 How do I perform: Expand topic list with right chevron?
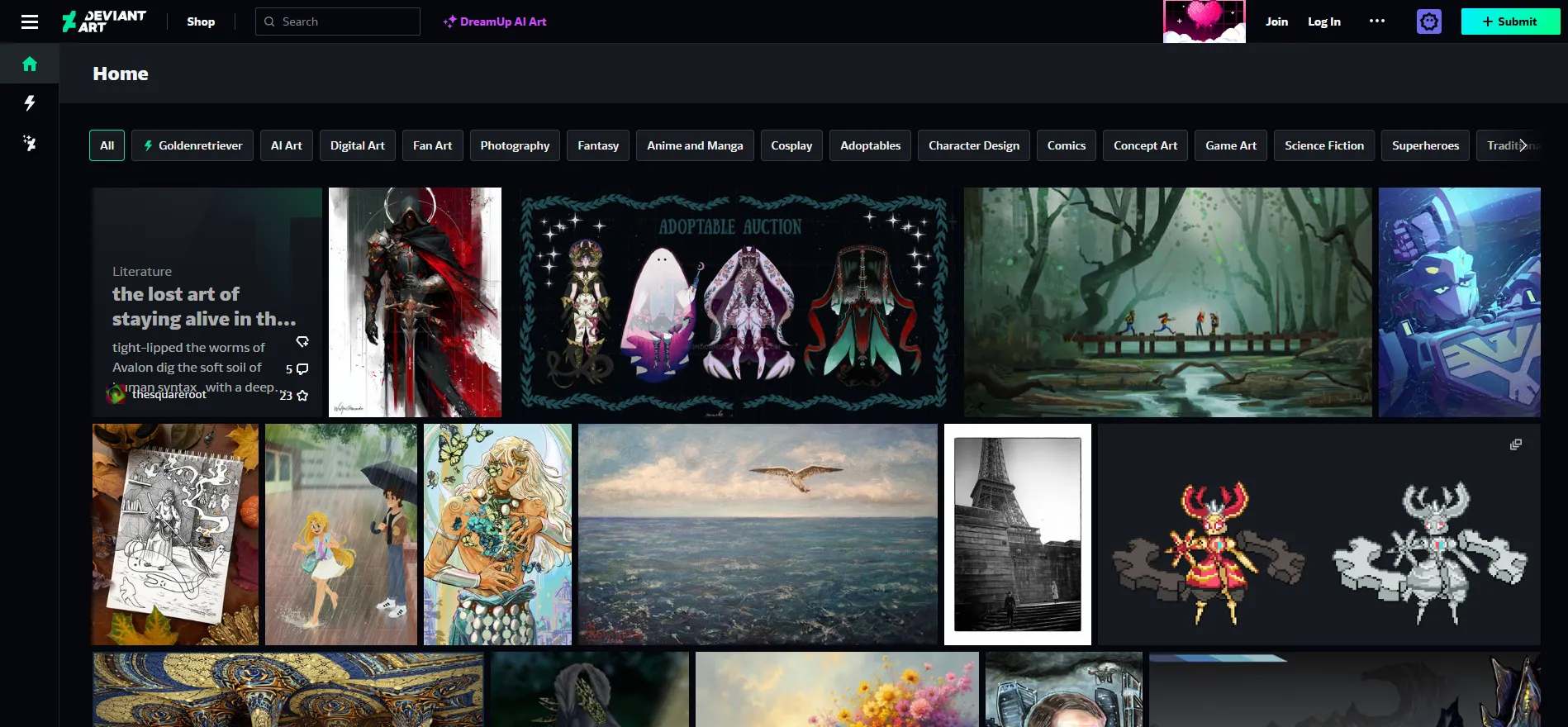[1523, 145]
